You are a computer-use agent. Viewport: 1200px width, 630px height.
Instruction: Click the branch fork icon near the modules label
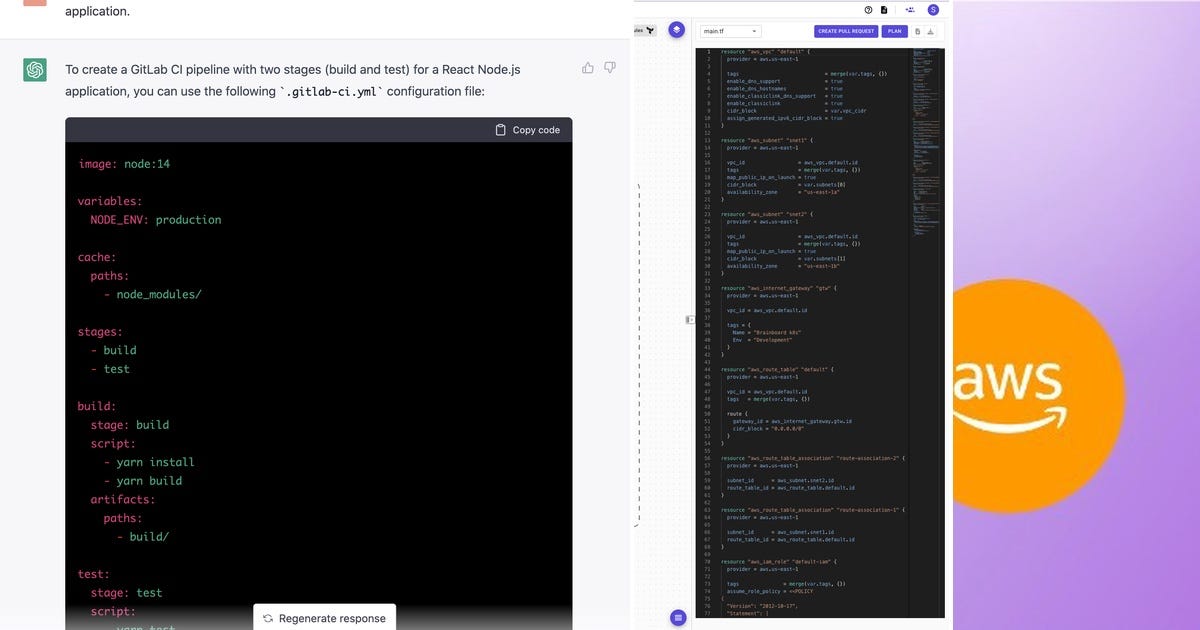[651, 30]
